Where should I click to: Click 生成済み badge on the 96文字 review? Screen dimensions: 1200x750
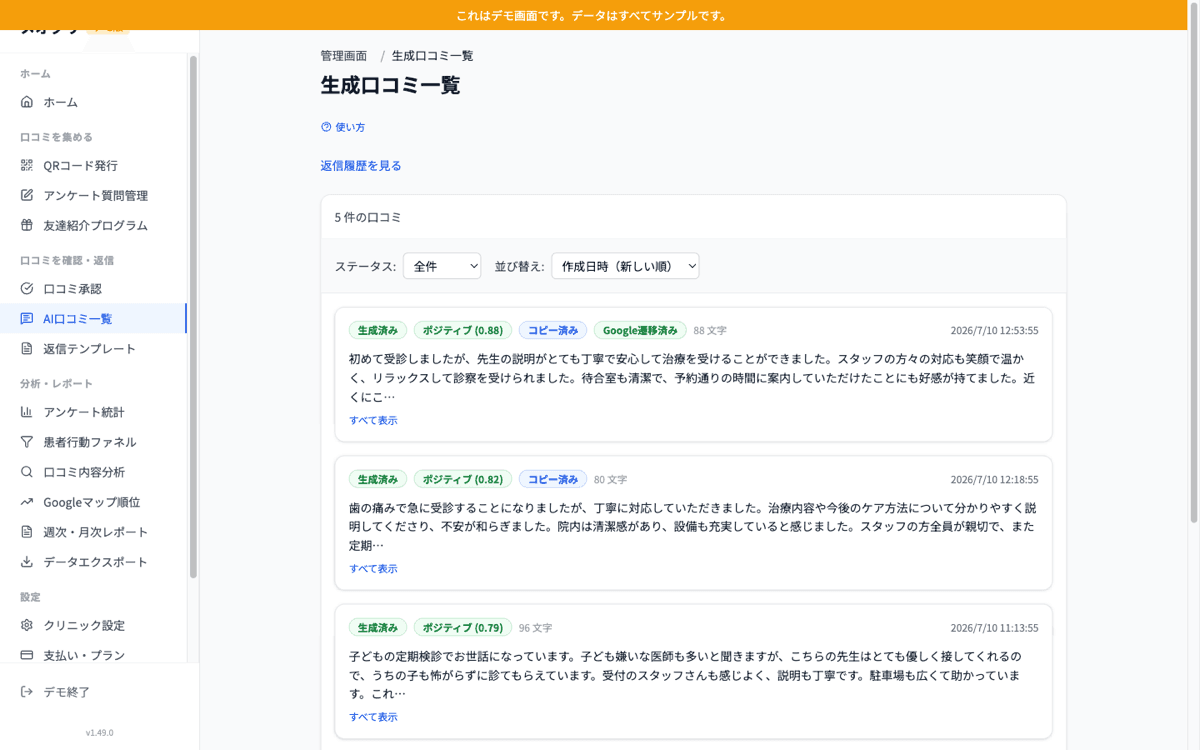tap(378, 628)
